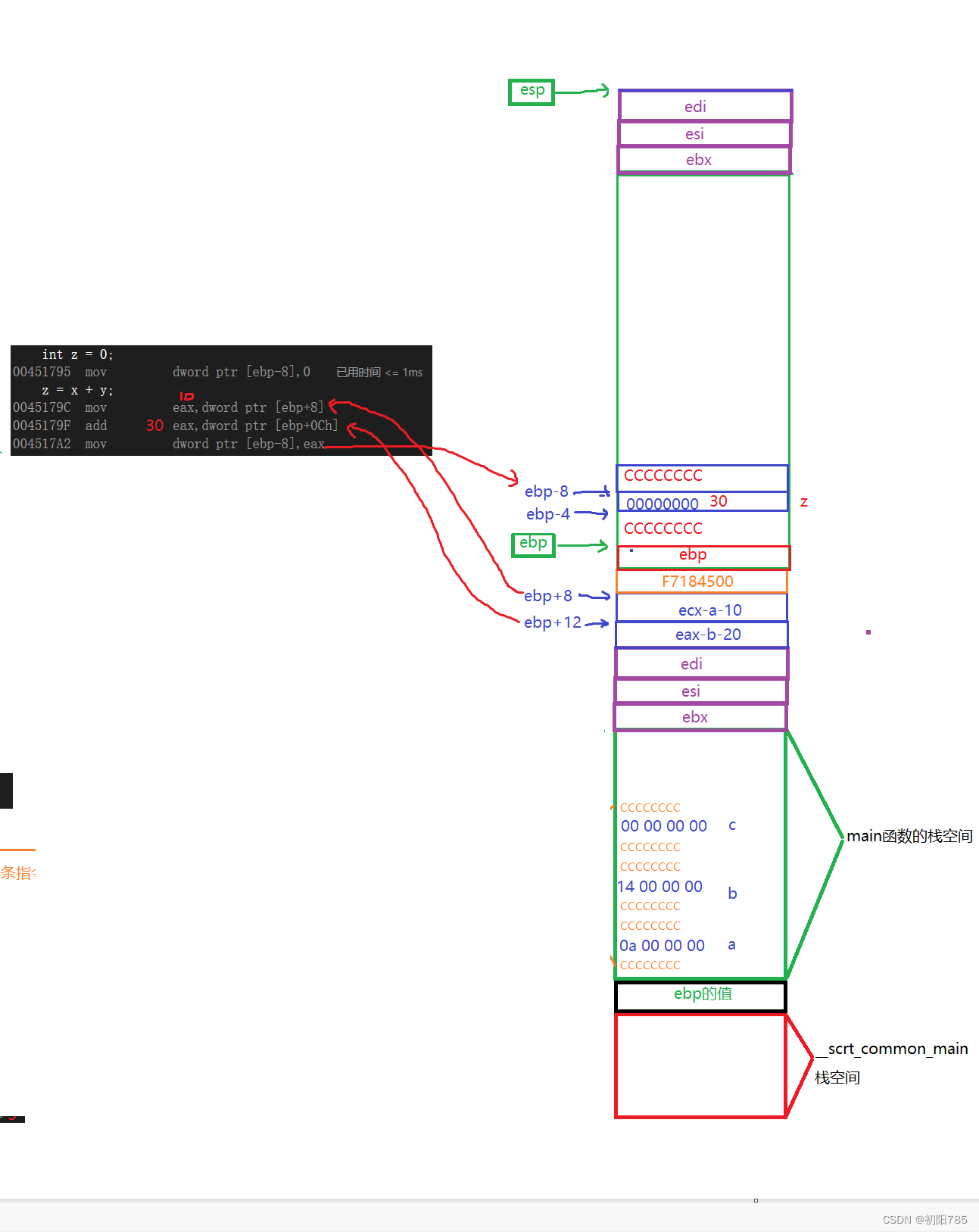Click the red z variable label
This screenshot has height=1232, width=979.
[x=803, y=502]
